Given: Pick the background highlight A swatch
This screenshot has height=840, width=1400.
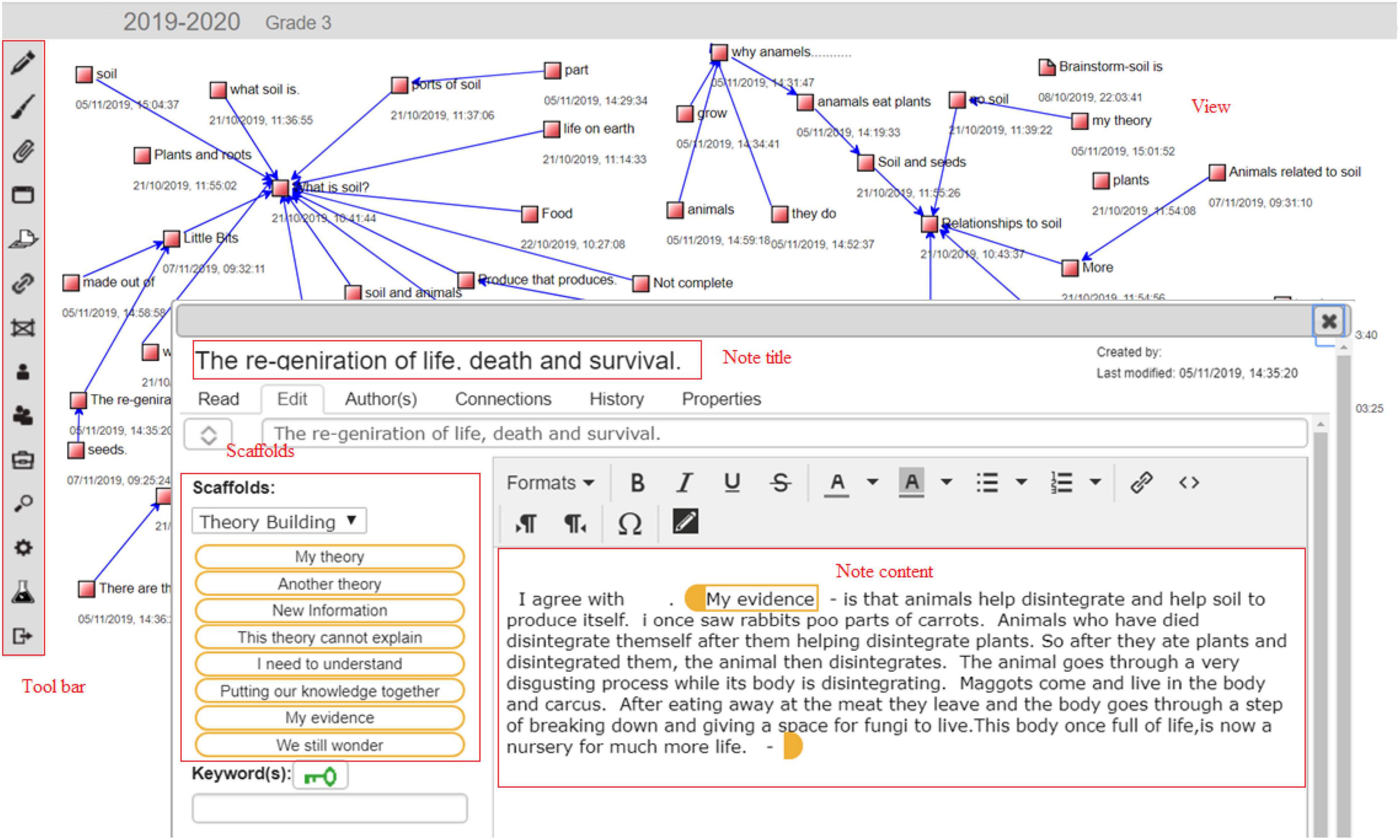Looking at the screenshot, I should tap(911, 483).
